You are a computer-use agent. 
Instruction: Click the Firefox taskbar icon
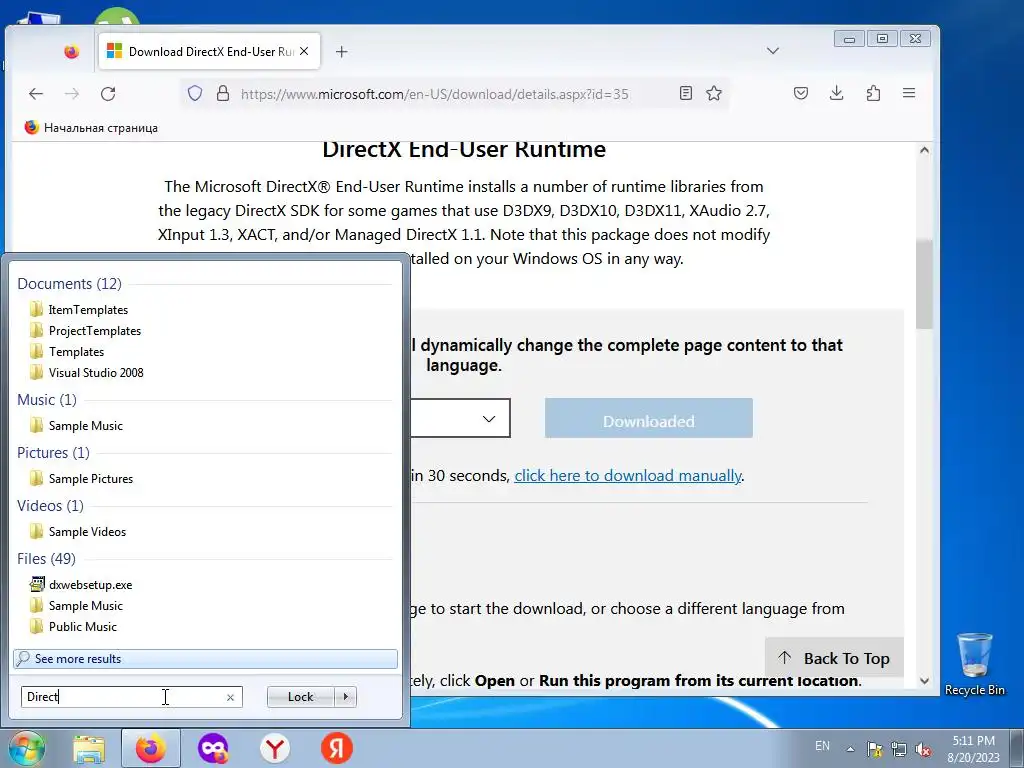point(150,748)
